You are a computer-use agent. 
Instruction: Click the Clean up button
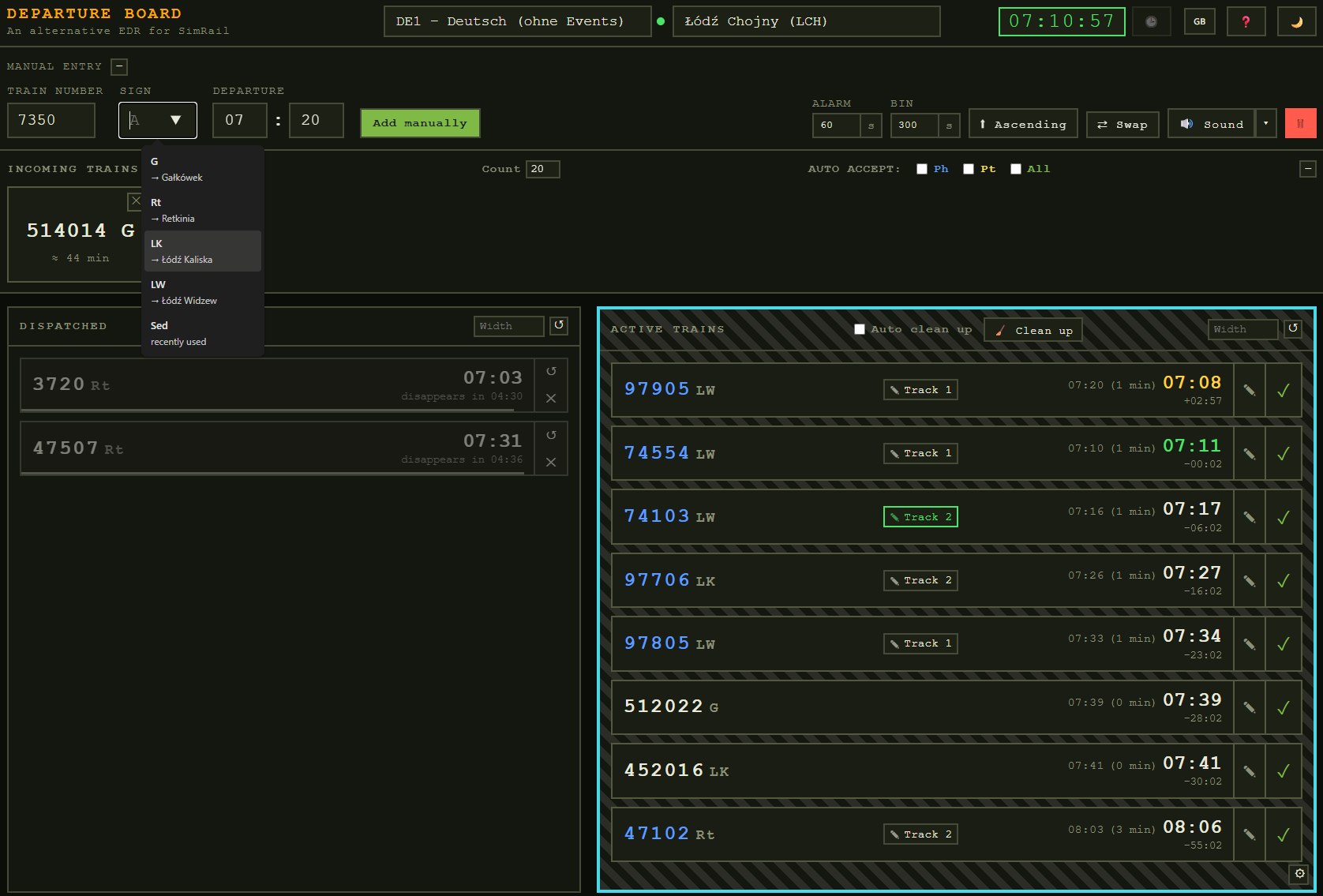[x=1033, y=330]
